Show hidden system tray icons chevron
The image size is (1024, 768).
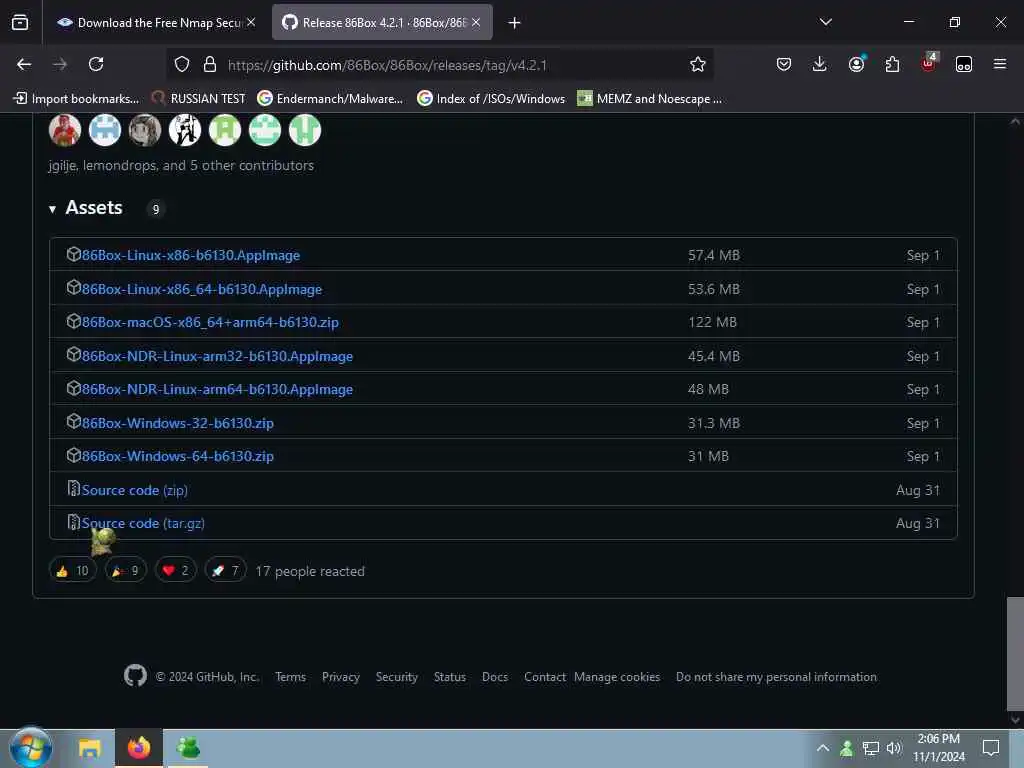tap(823, 748)
